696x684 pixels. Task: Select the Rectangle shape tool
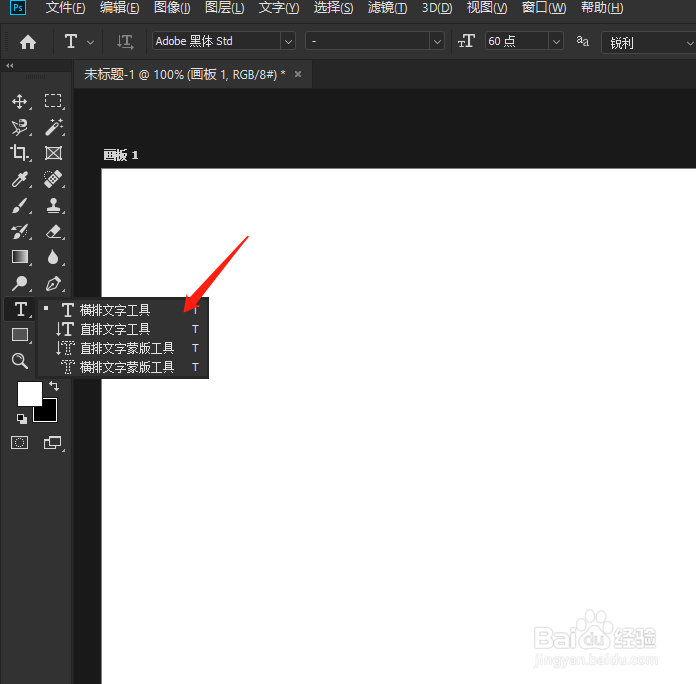coord(20,335)
